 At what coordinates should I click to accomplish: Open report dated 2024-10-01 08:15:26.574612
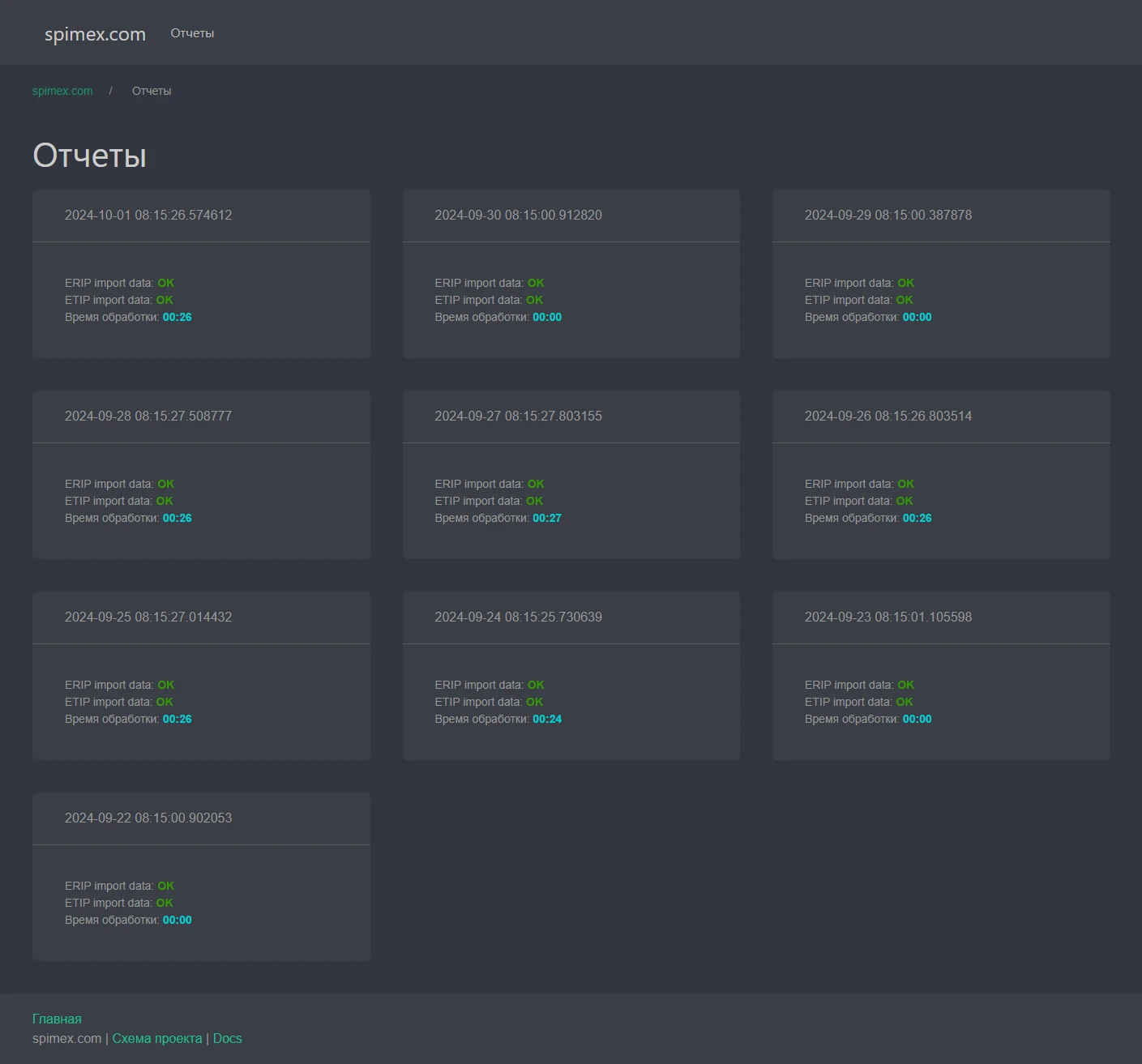click(x=148, y=215)
